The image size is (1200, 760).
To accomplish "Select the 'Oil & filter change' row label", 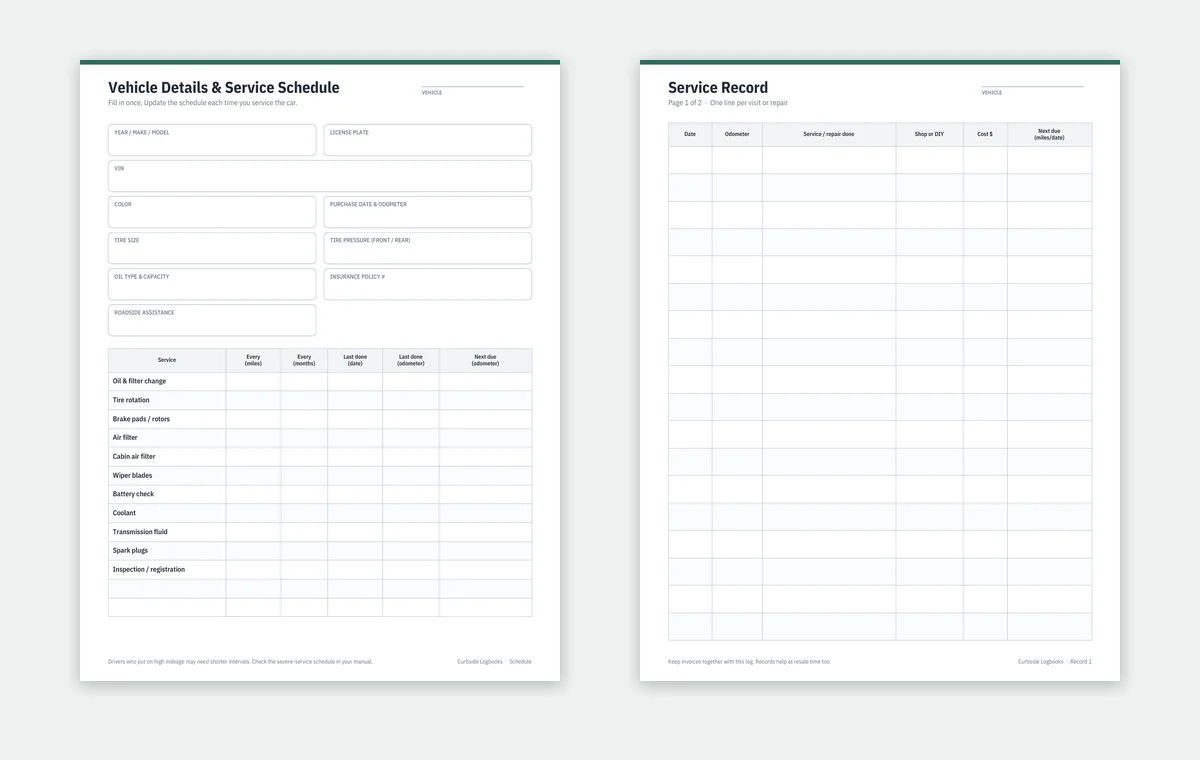I will (x=139, y=381).
